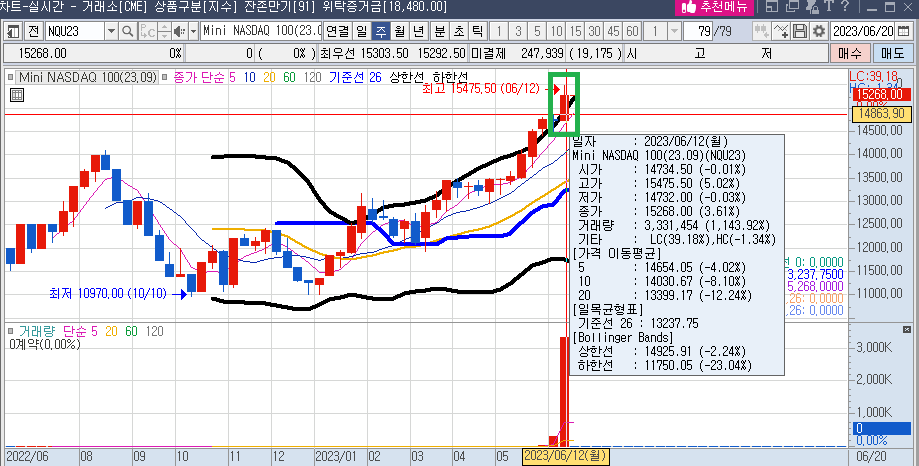Screen dimensions: 919x466
Task: Click the PC link icon in toolbar
Action: (148, 31)
